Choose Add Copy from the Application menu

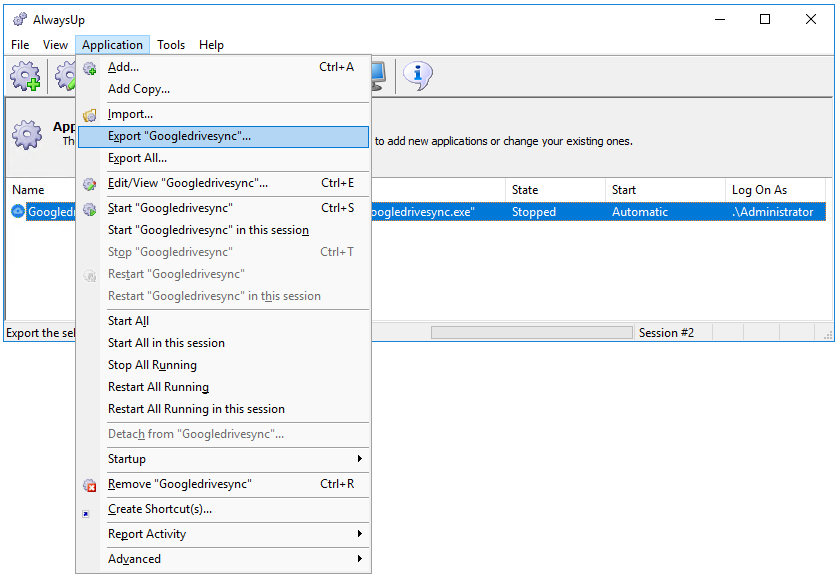(139, 89)
